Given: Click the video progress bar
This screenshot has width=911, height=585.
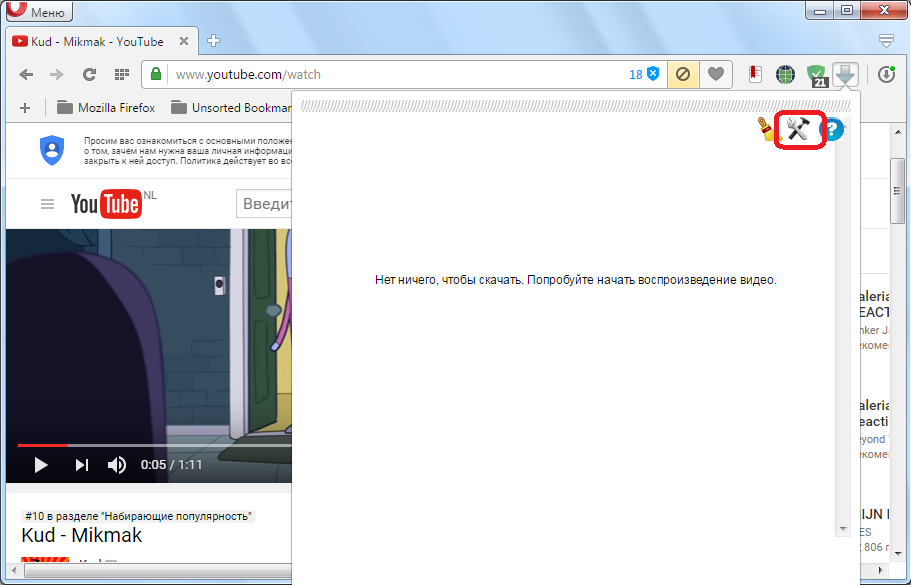Looking at the screenshot, I should (150, 445).
